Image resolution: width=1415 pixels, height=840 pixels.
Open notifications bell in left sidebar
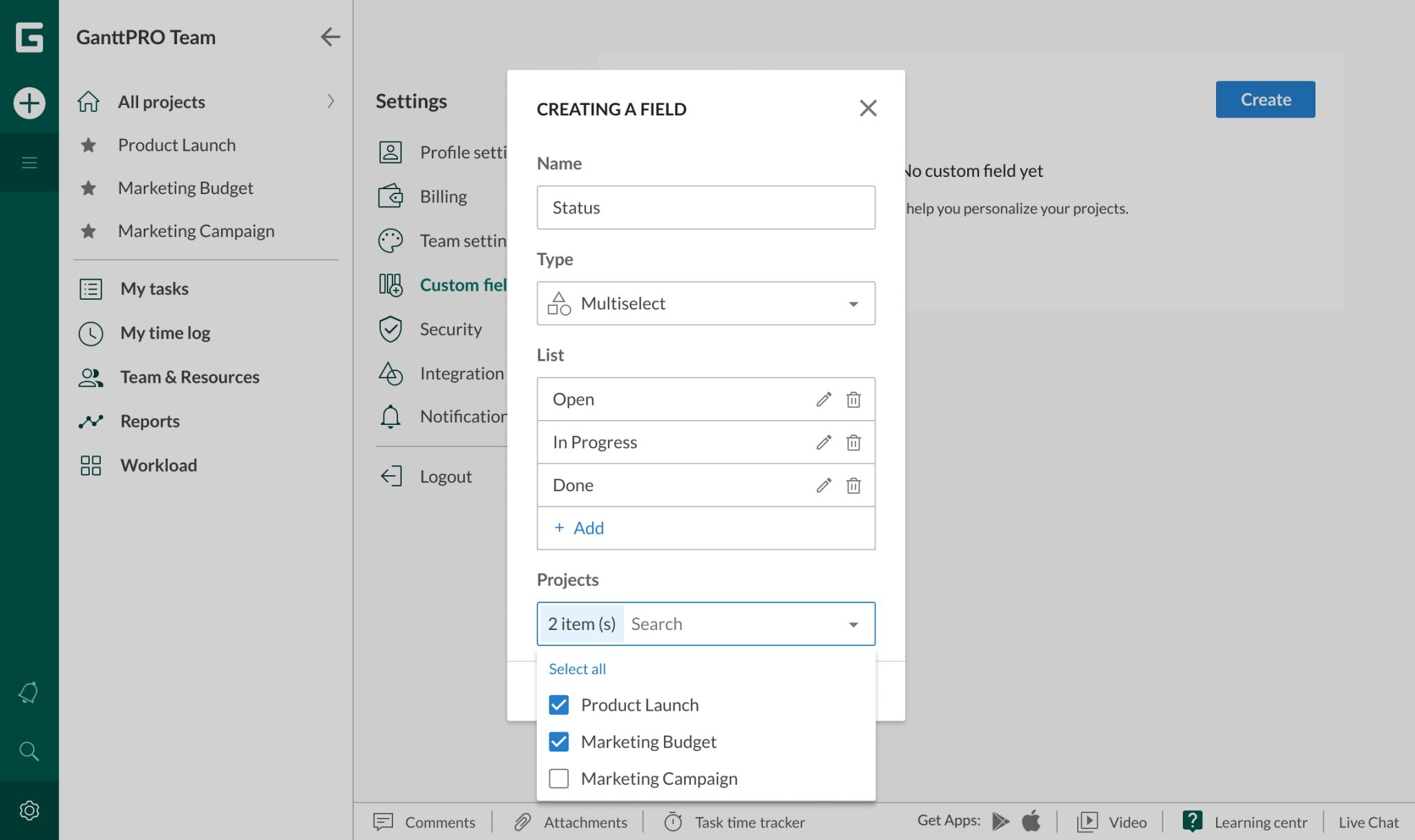(29, 692)
